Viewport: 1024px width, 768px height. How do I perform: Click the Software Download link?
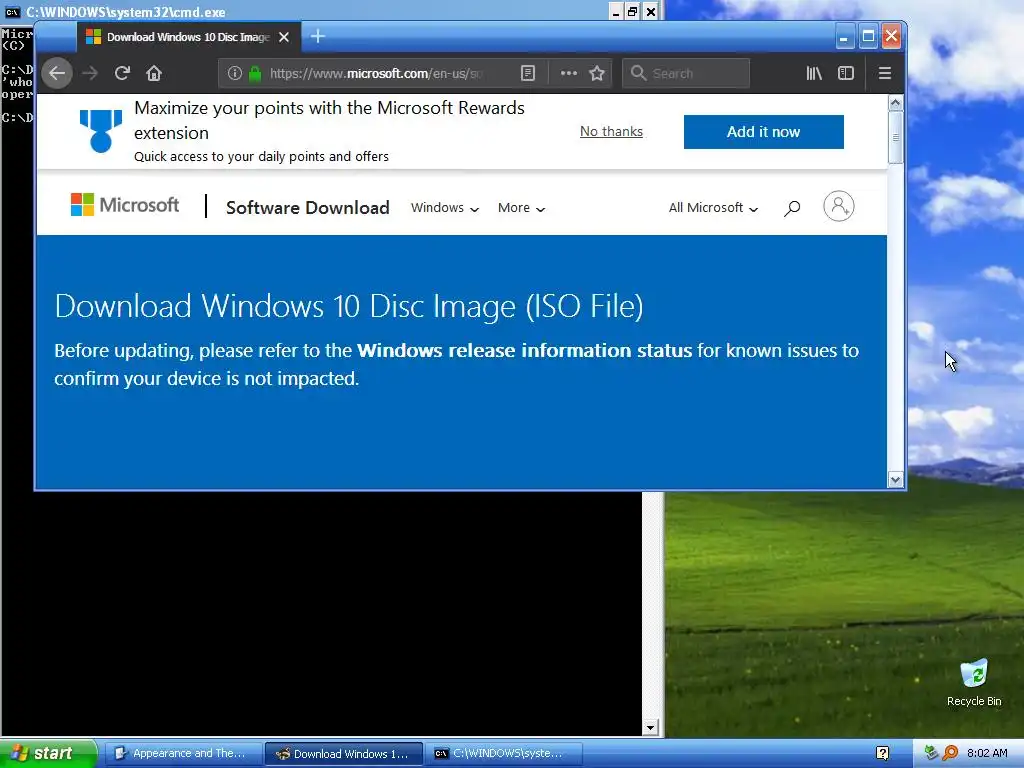point(308,208)
